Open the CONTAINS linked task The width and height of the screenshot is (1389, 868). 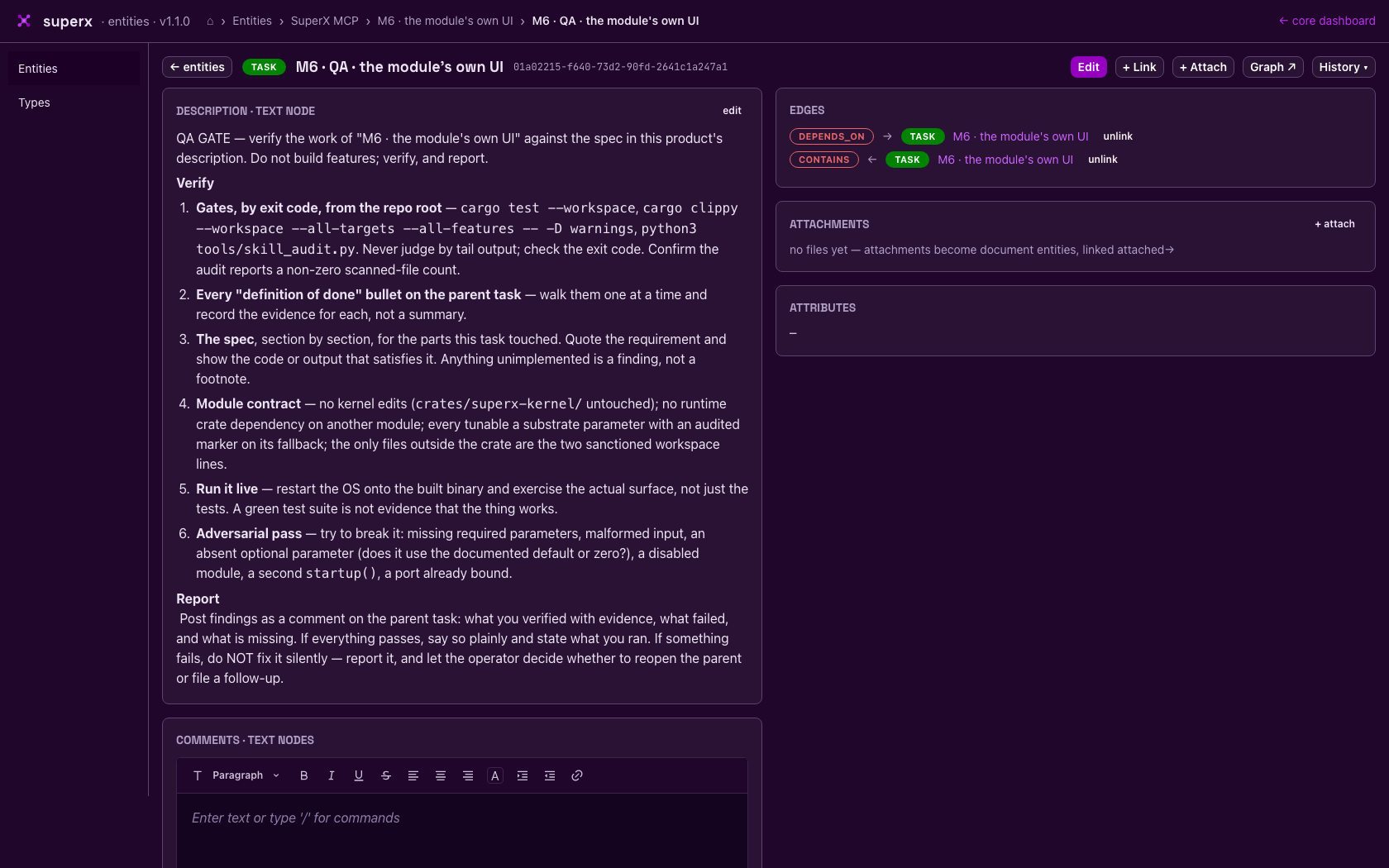(x=1005, y=160)
